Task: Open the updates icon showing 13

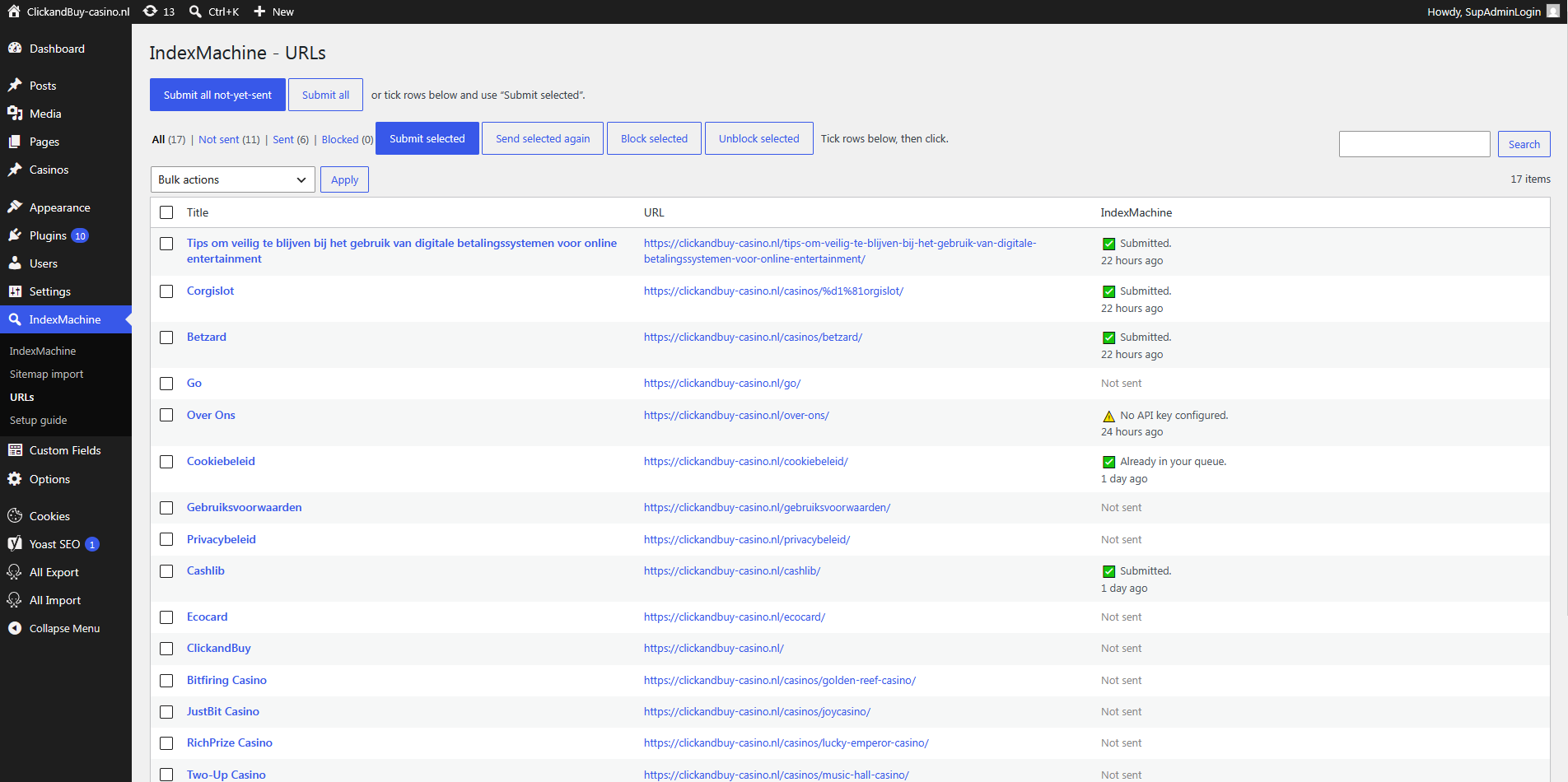Action: coord(150,12)
